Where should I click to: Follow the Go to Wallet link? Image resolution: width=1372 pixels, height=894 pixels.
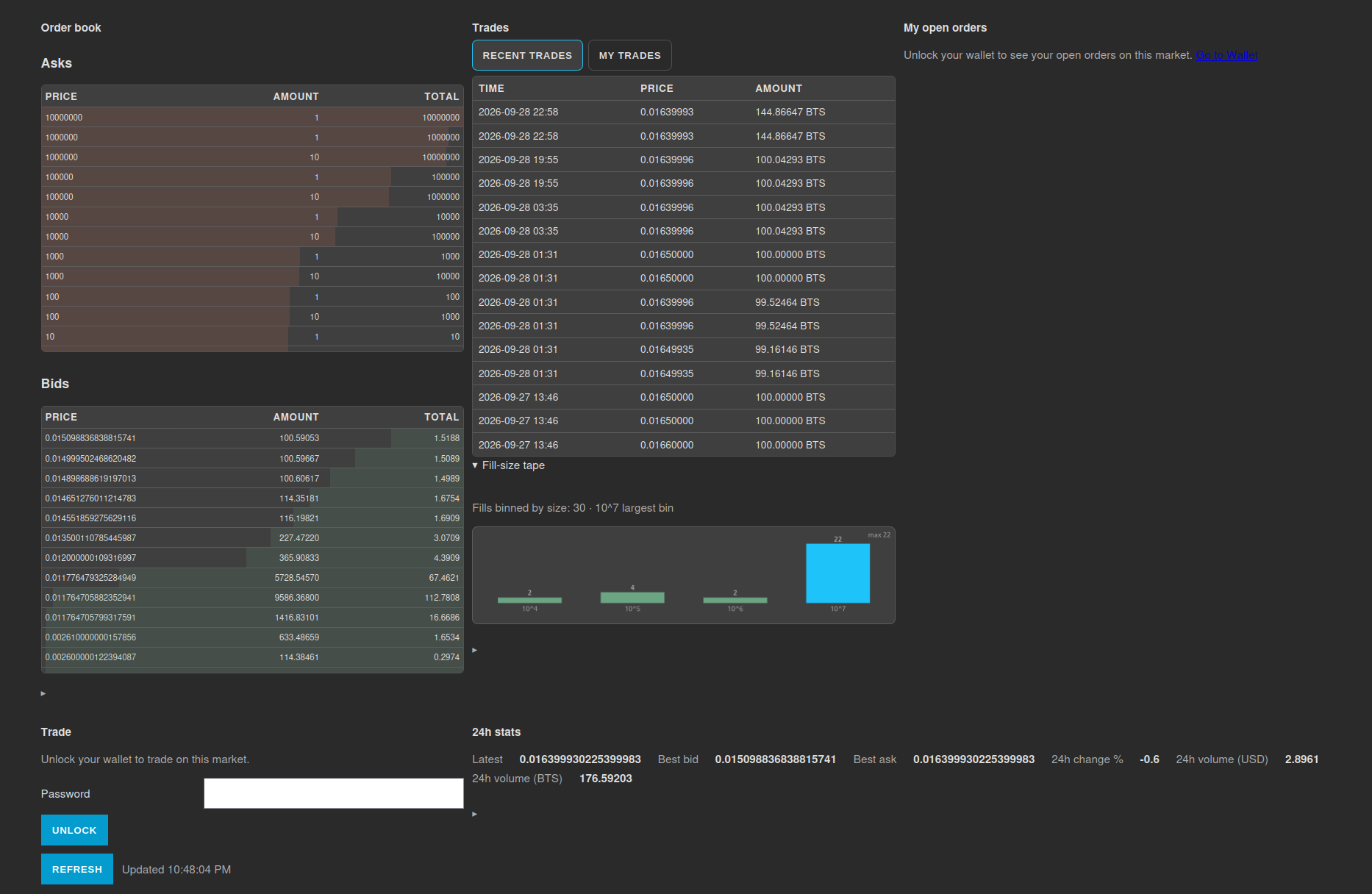pos(1226,55)
